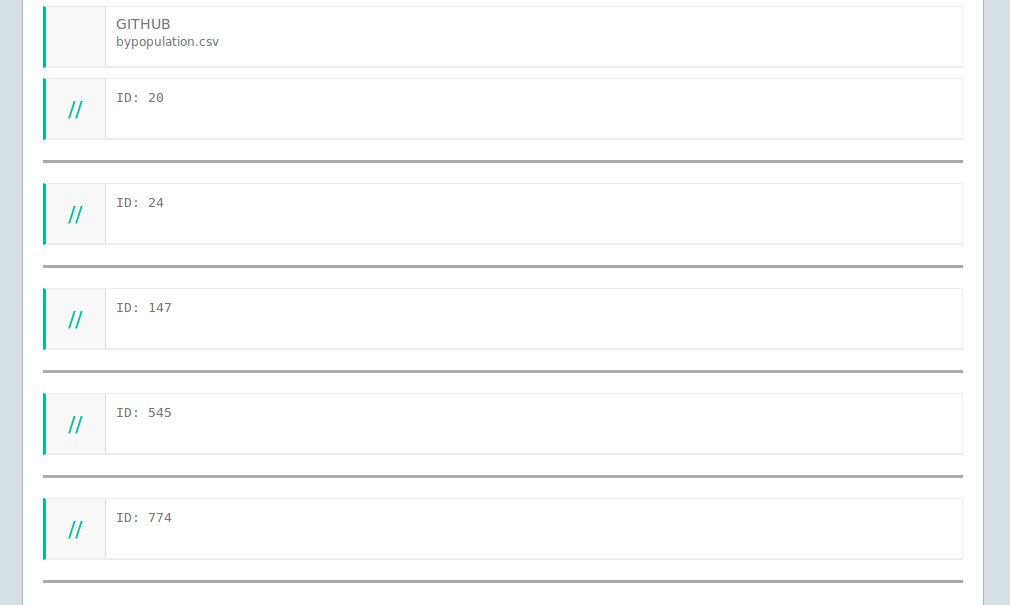
Task: Select the comment icon next to ID: 147
Action: pyautogui.click(x=75, y=320)
